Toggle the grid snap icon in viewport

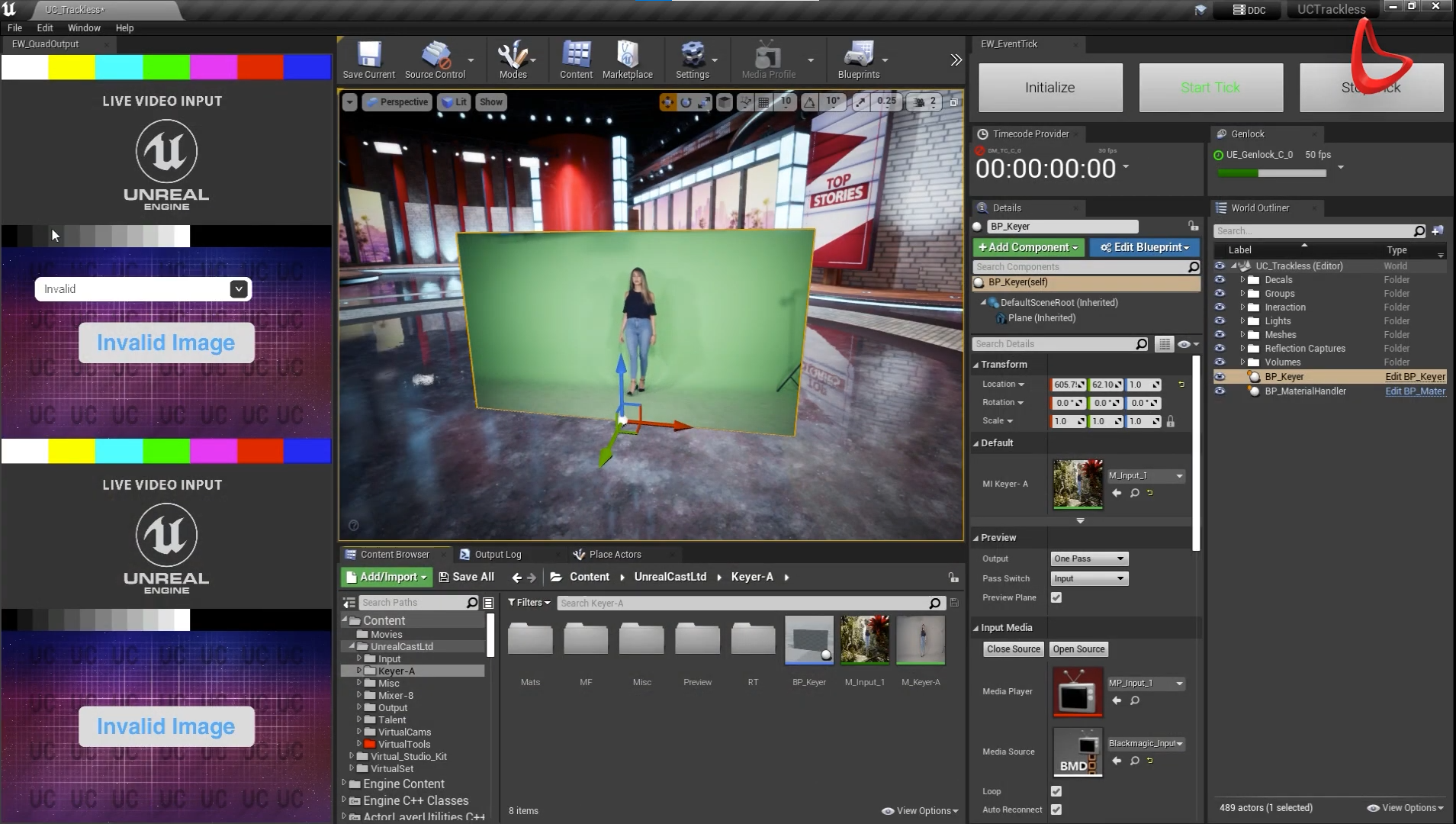click(x=763, y=101)
